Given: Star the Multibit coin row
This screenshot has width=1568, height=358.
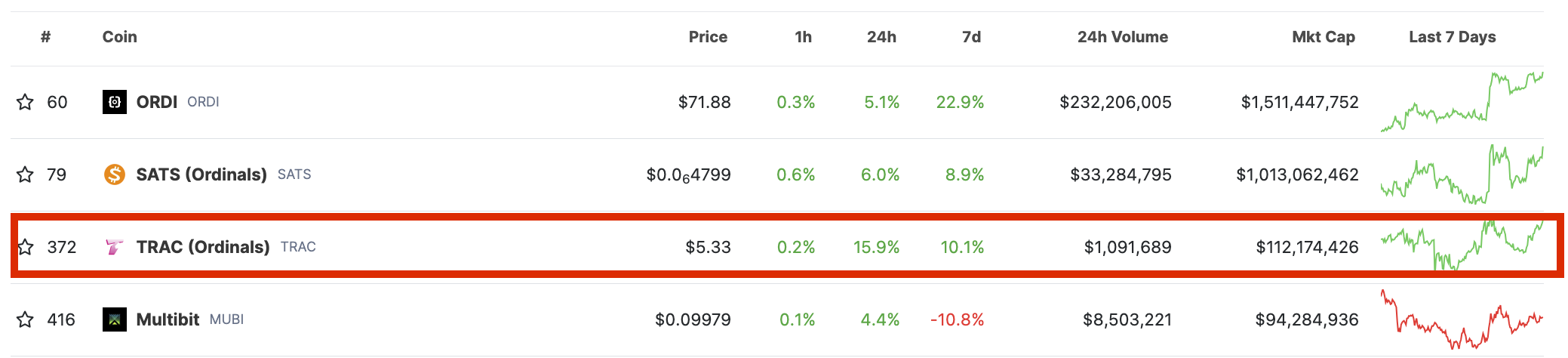Looking at the screenshot, I should 25,319.
